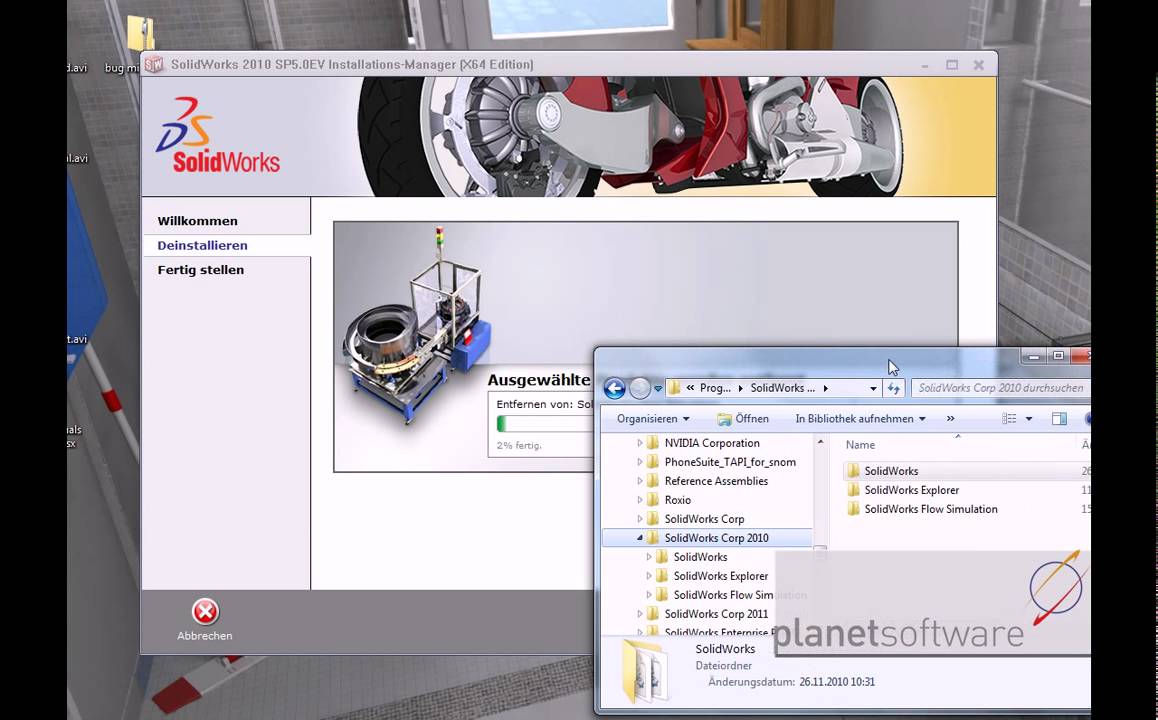Expand the PhoneSuite_TAPI_for_snom node
The width and height of the screenshot is (1158, 720).
pyautogui.click(x=640, y=462)
